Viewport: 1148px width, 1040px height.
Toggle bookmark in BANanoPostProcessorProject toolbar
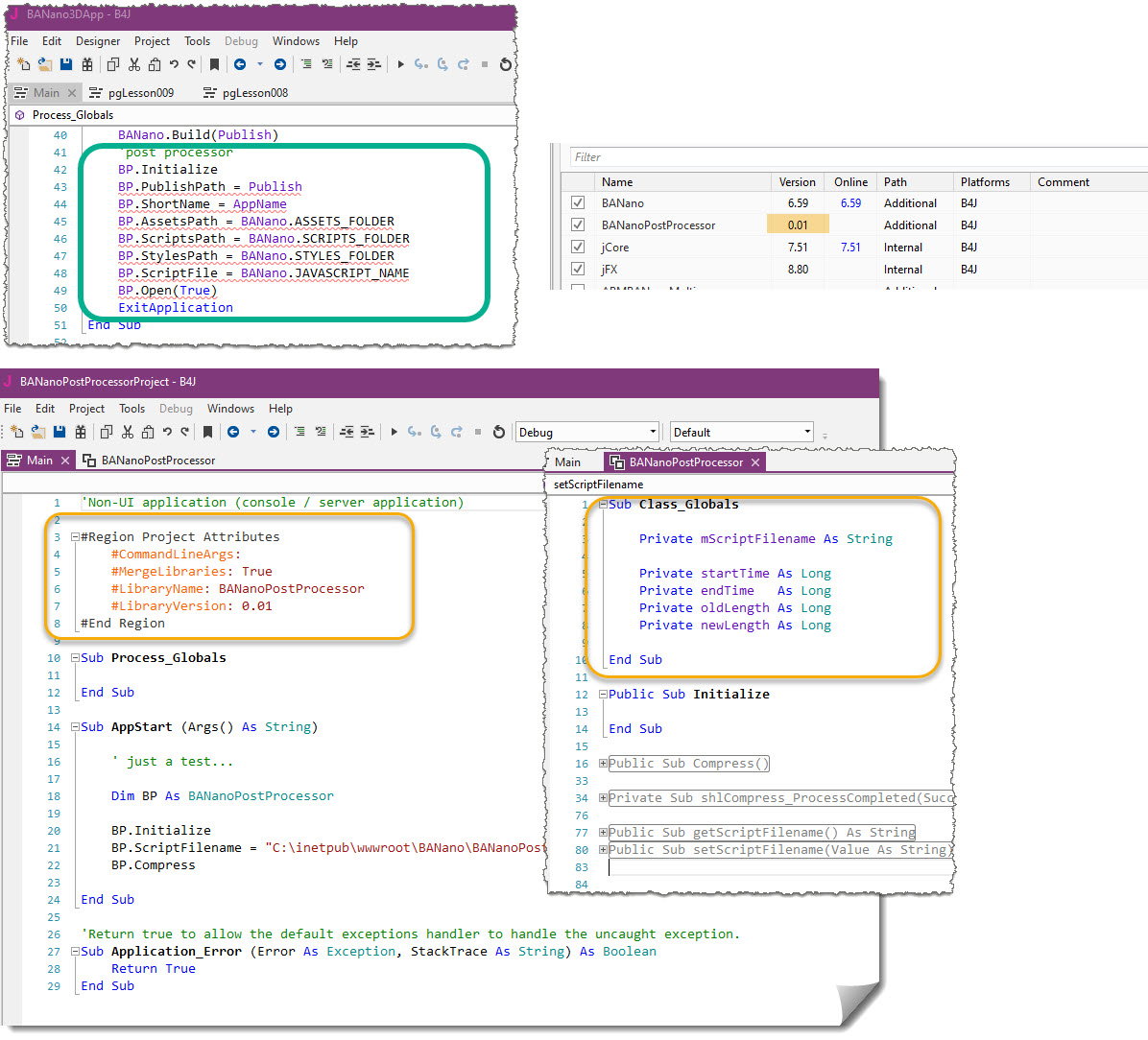click(207, 432)
